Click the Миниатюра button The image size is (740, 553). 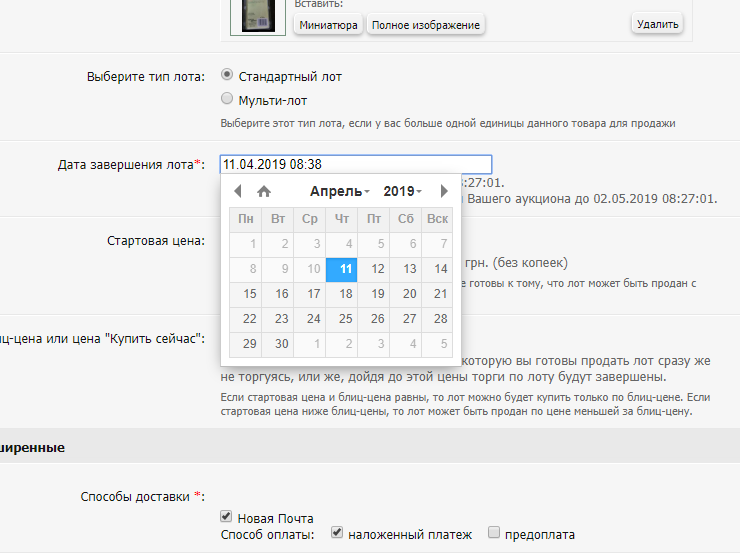(x=328, y=25)
